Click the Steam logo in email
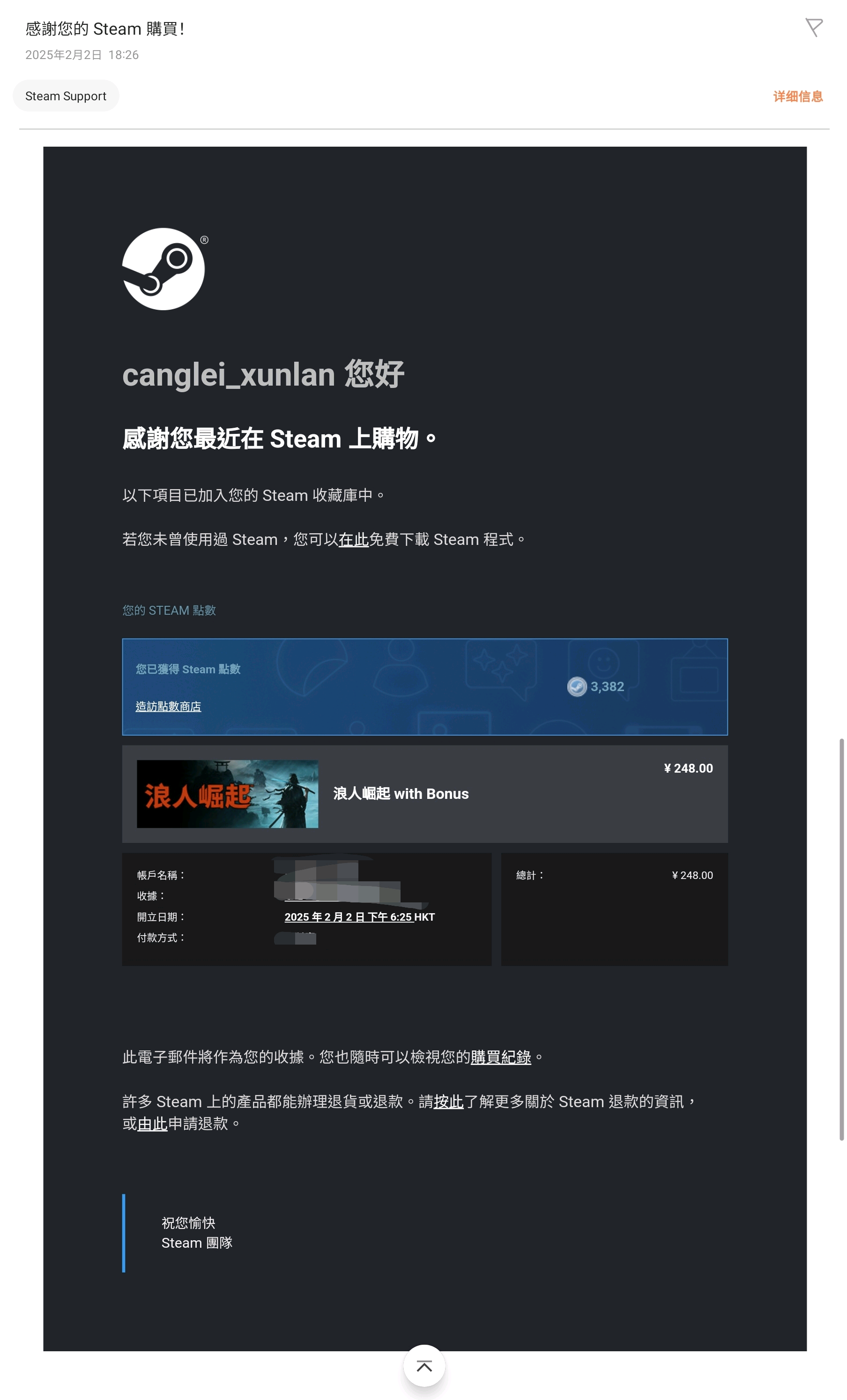 coord(163,269)
